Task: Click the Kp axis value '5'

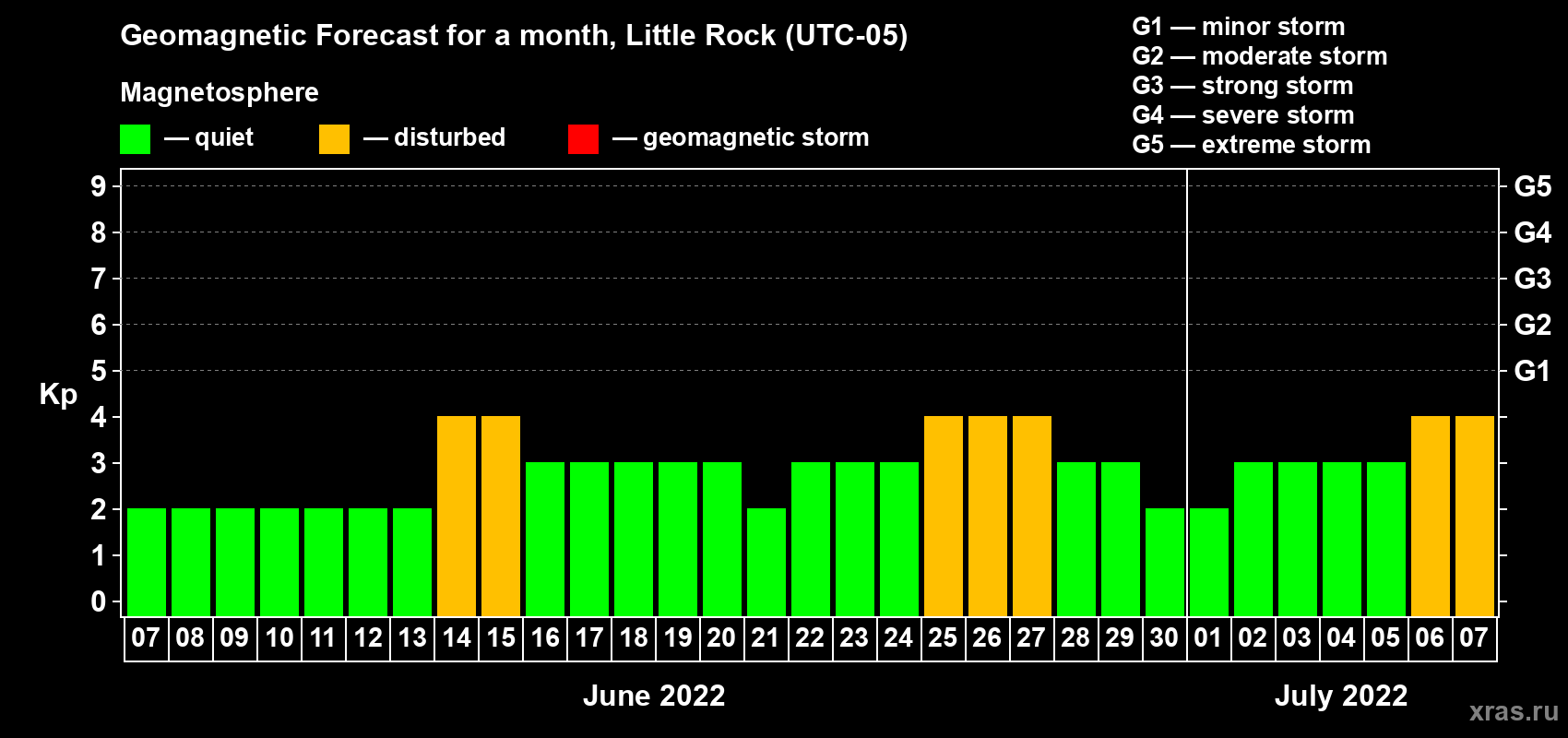Action: pyautogui.click(x=99, y=371)
